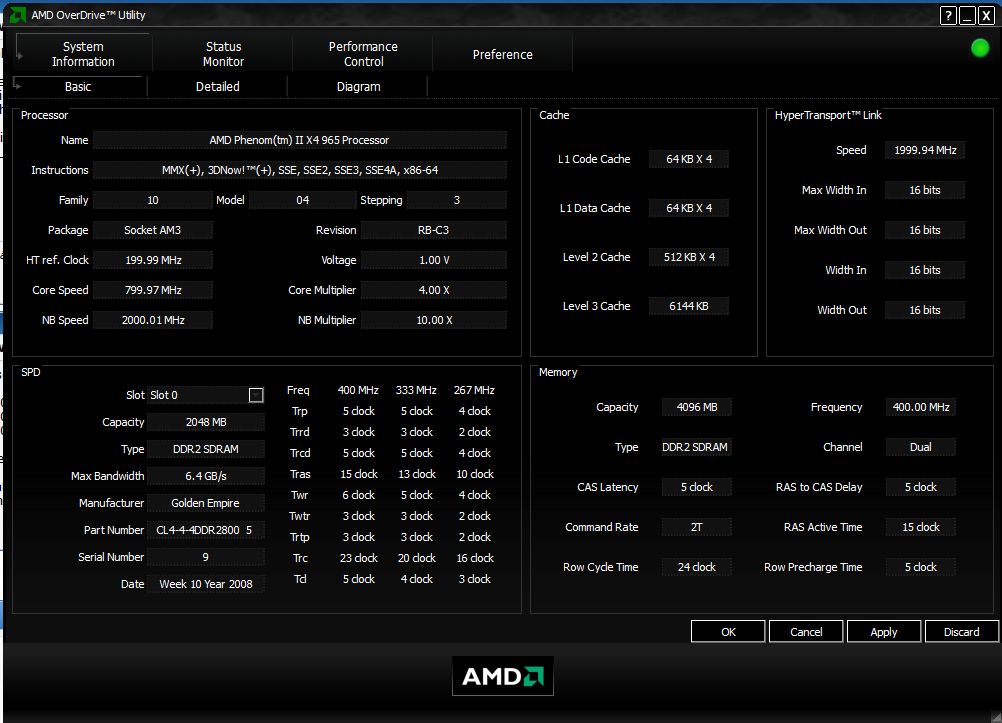
Task: Click the Socket AM3 package value
Action: (x=153, y=230)
